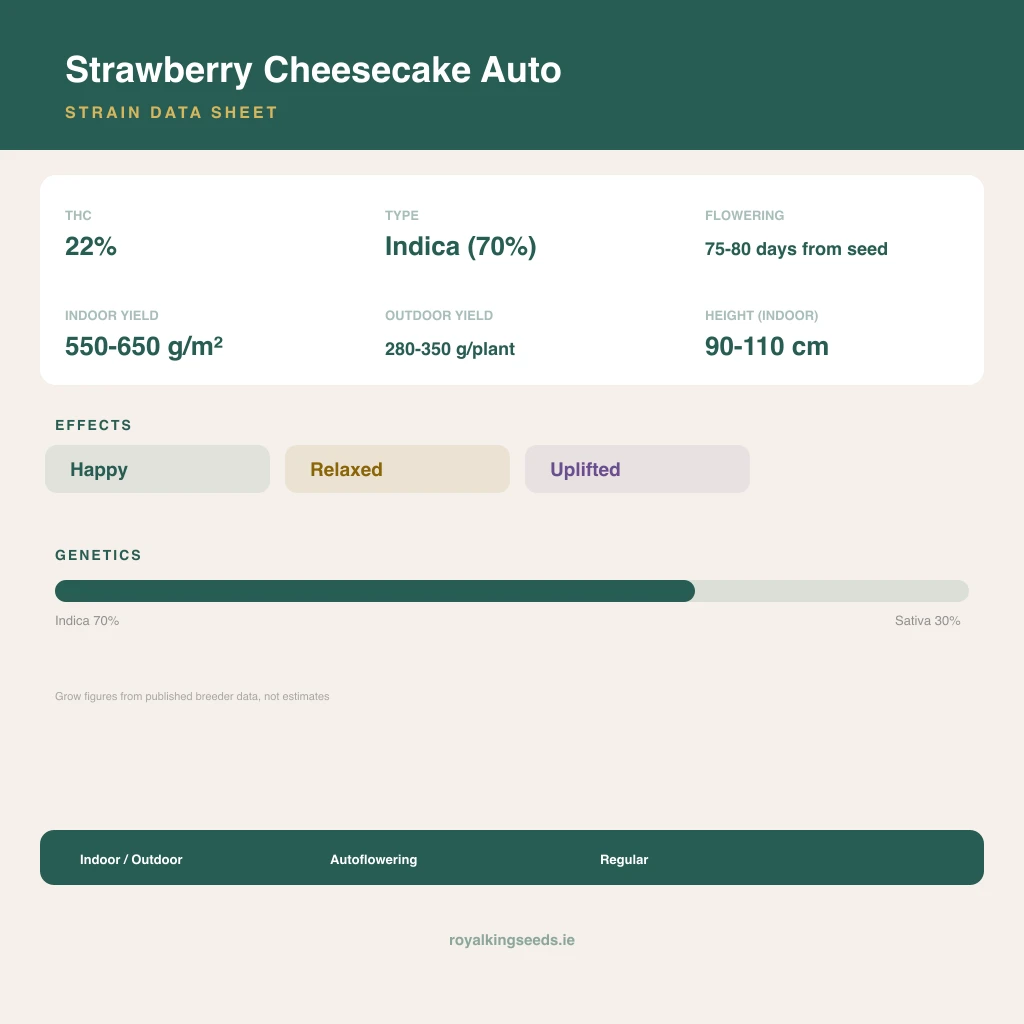Click the THC 22% value
The height and width of the screenshot is (1024, 1024).
[91, 246]
